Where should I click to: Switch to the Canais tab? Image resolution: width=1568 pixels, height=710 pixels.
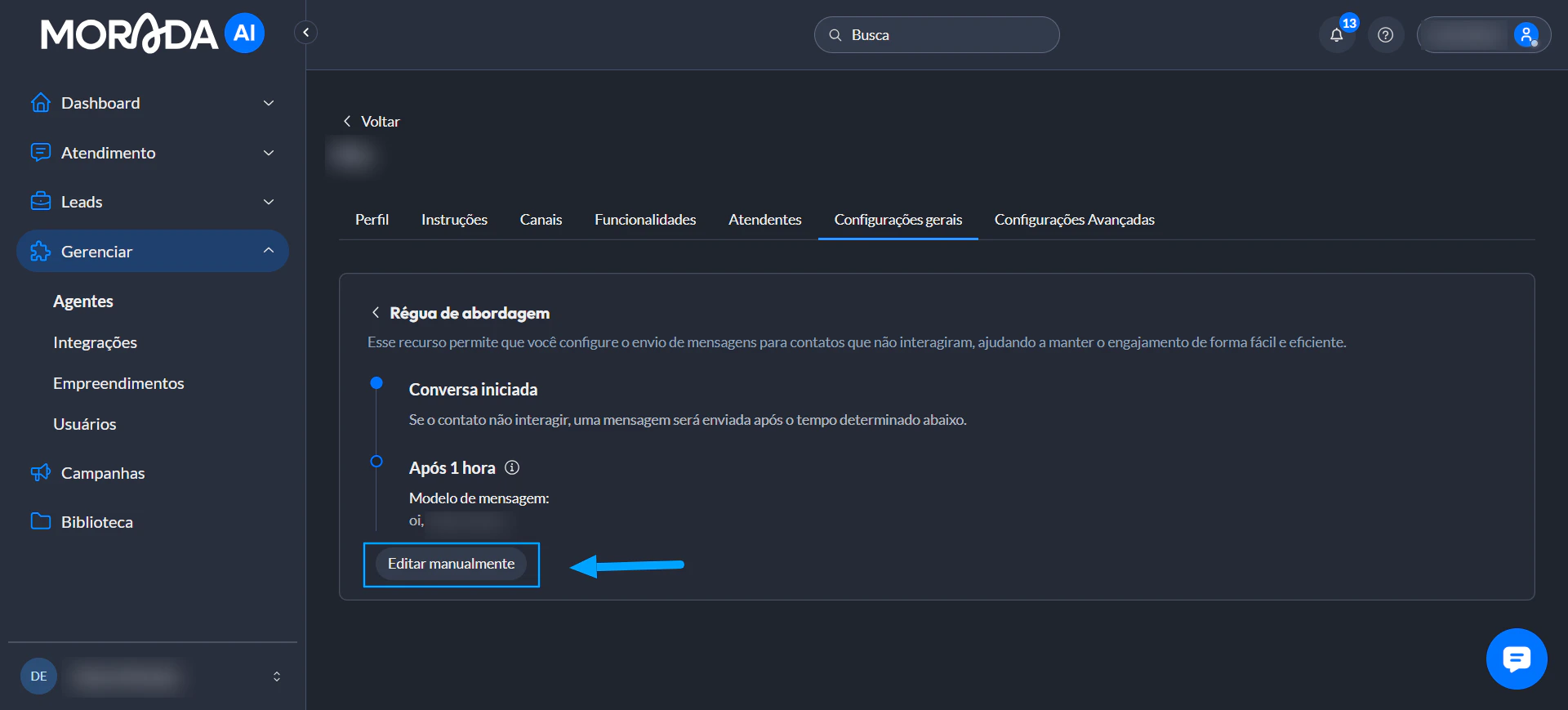point(541,220)
